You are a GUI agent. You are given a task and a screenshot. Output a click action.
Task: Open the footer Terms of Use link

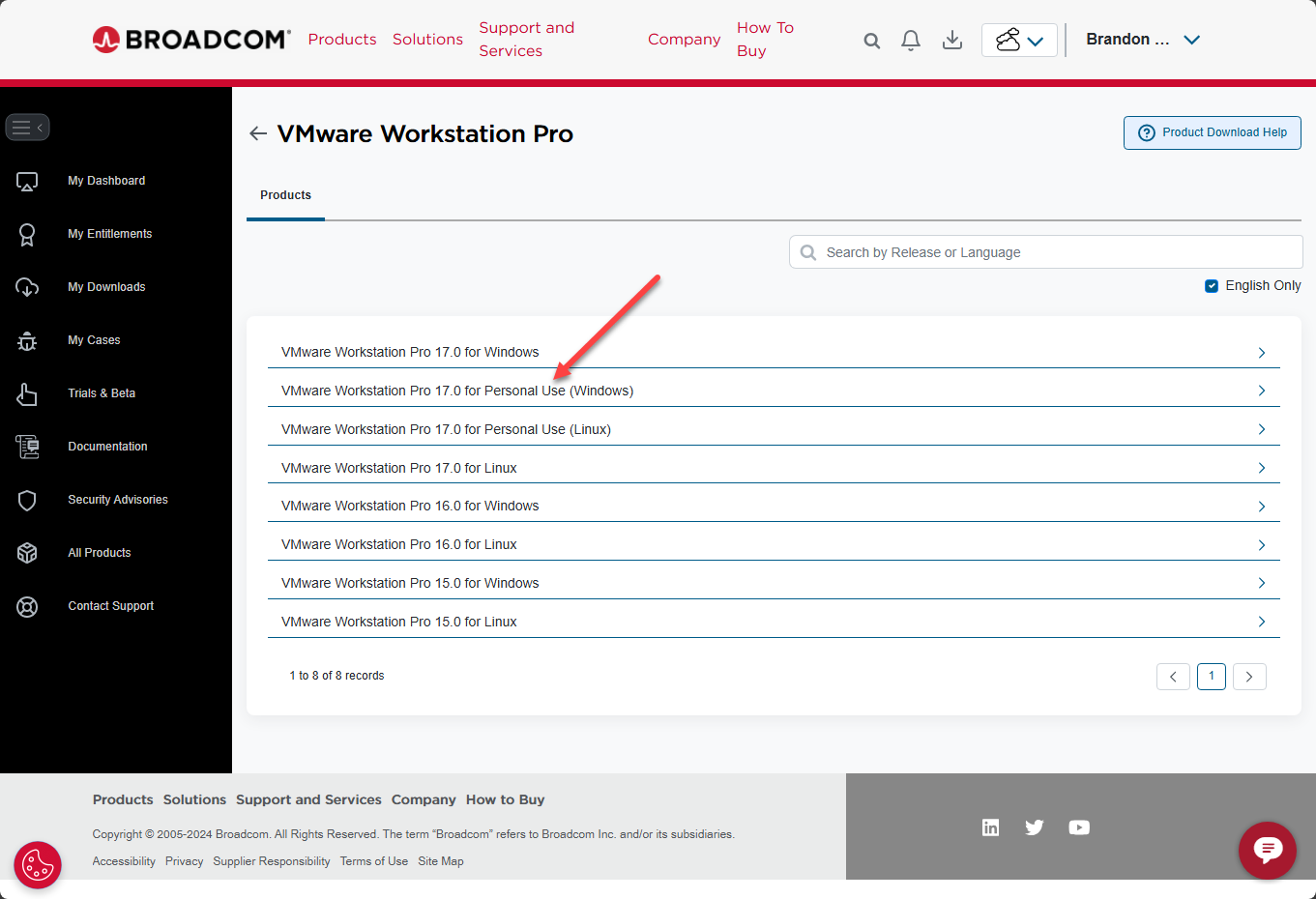(374, 861)
